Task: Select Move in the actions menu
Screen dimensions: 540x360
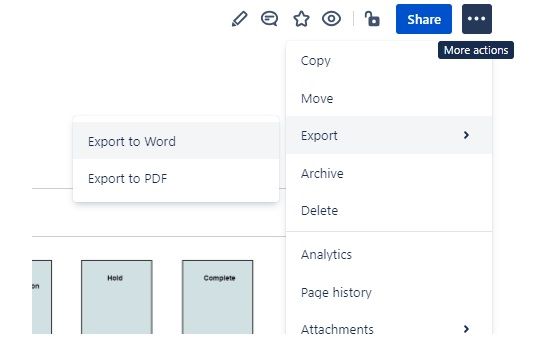Action: (x=389, y=99)
